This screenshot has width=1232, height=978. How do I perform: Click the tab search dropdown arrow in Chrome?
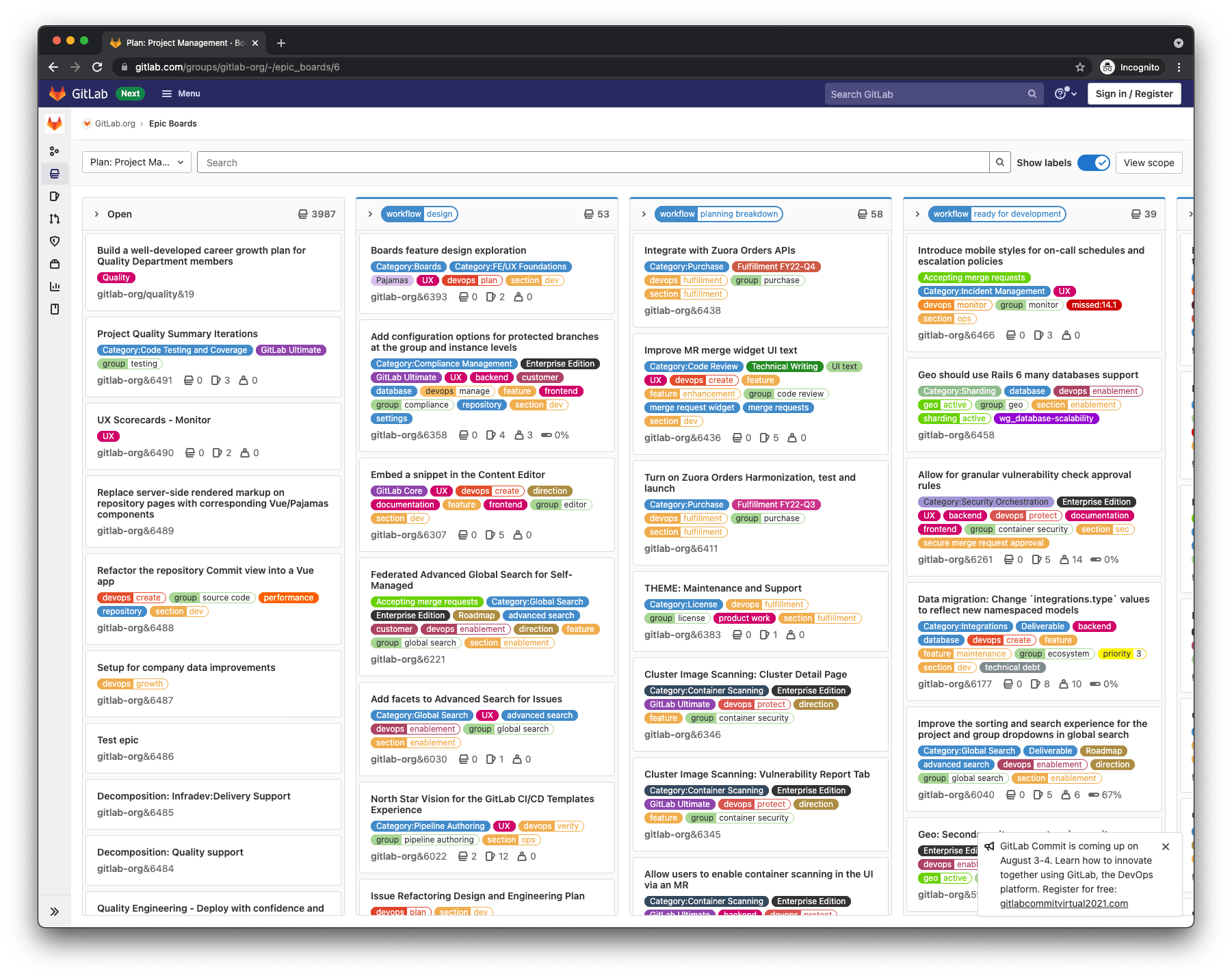1179,42
